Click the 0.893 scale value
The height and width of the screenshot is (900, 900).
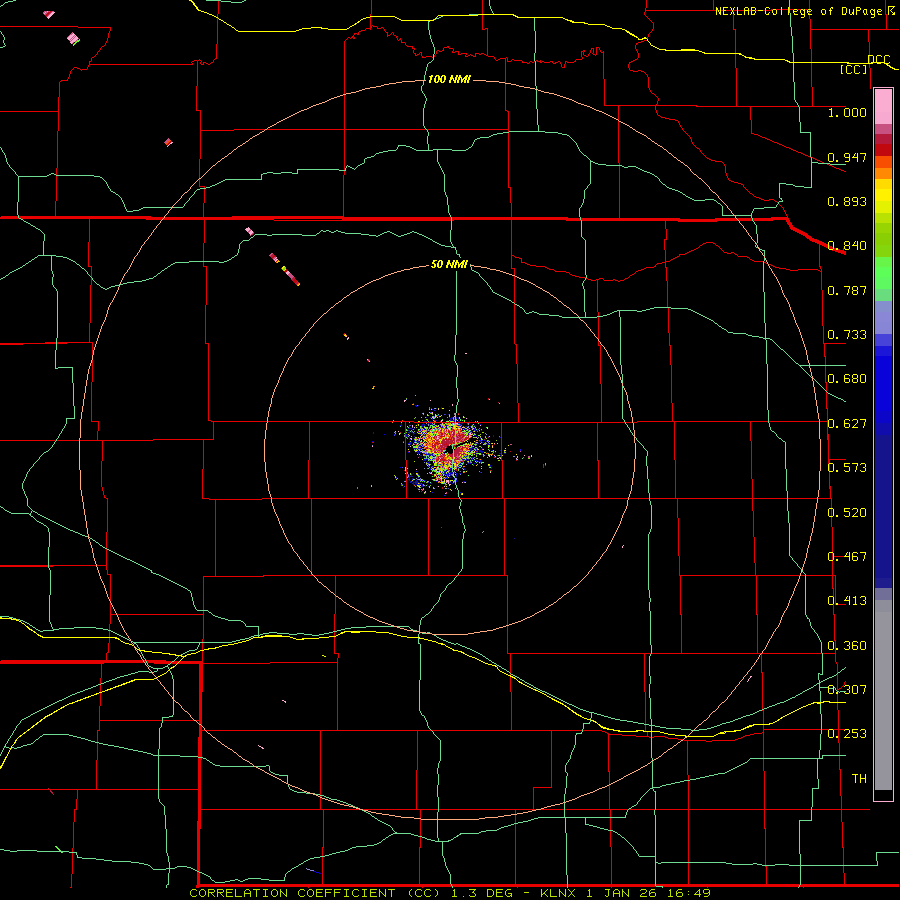click(x=847, y=201)
